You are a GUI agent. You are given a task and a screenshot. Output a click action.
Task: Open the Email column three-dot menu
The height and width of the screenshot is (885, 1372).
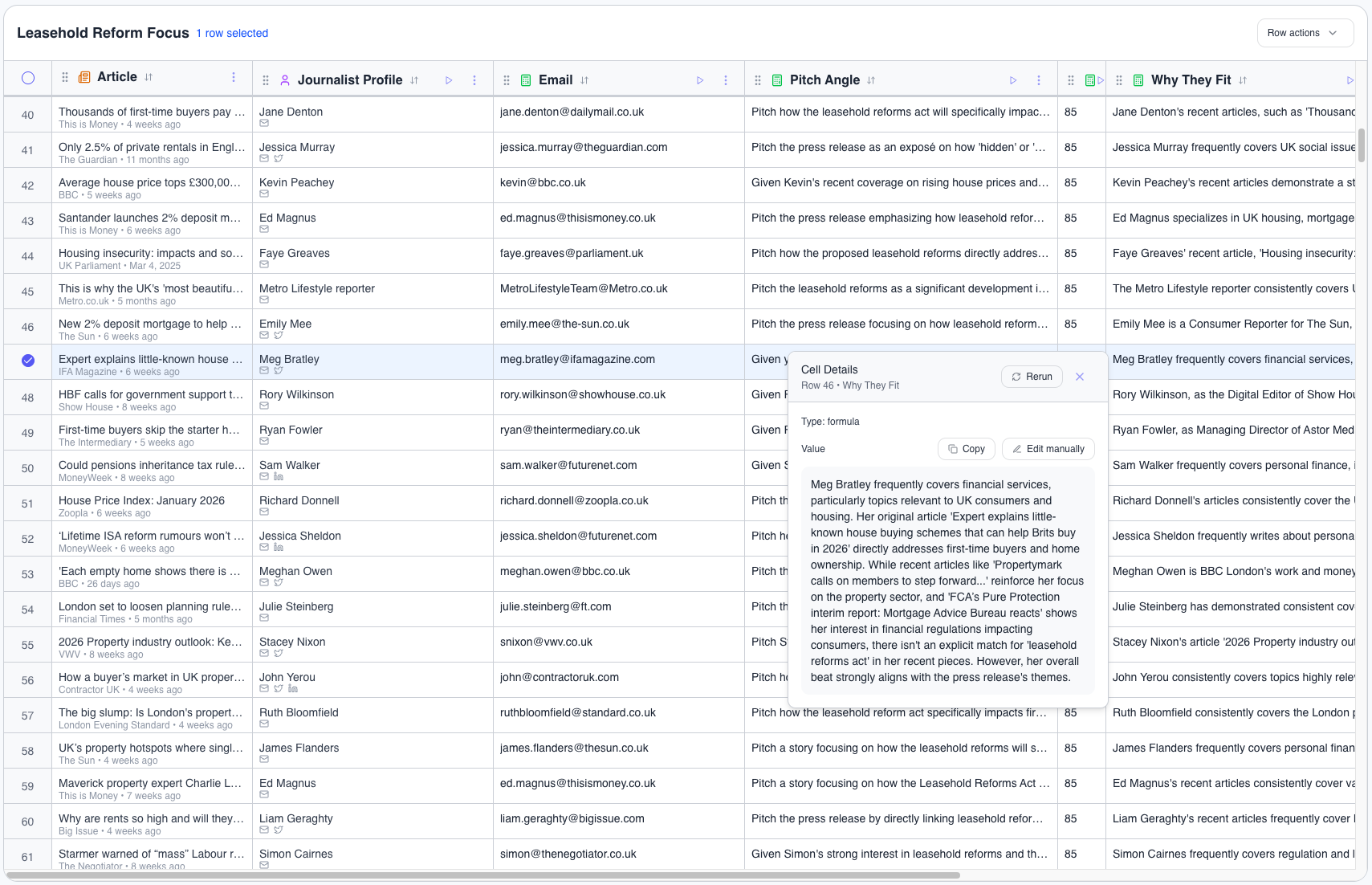pyautogui.click(x=726, y=80)
